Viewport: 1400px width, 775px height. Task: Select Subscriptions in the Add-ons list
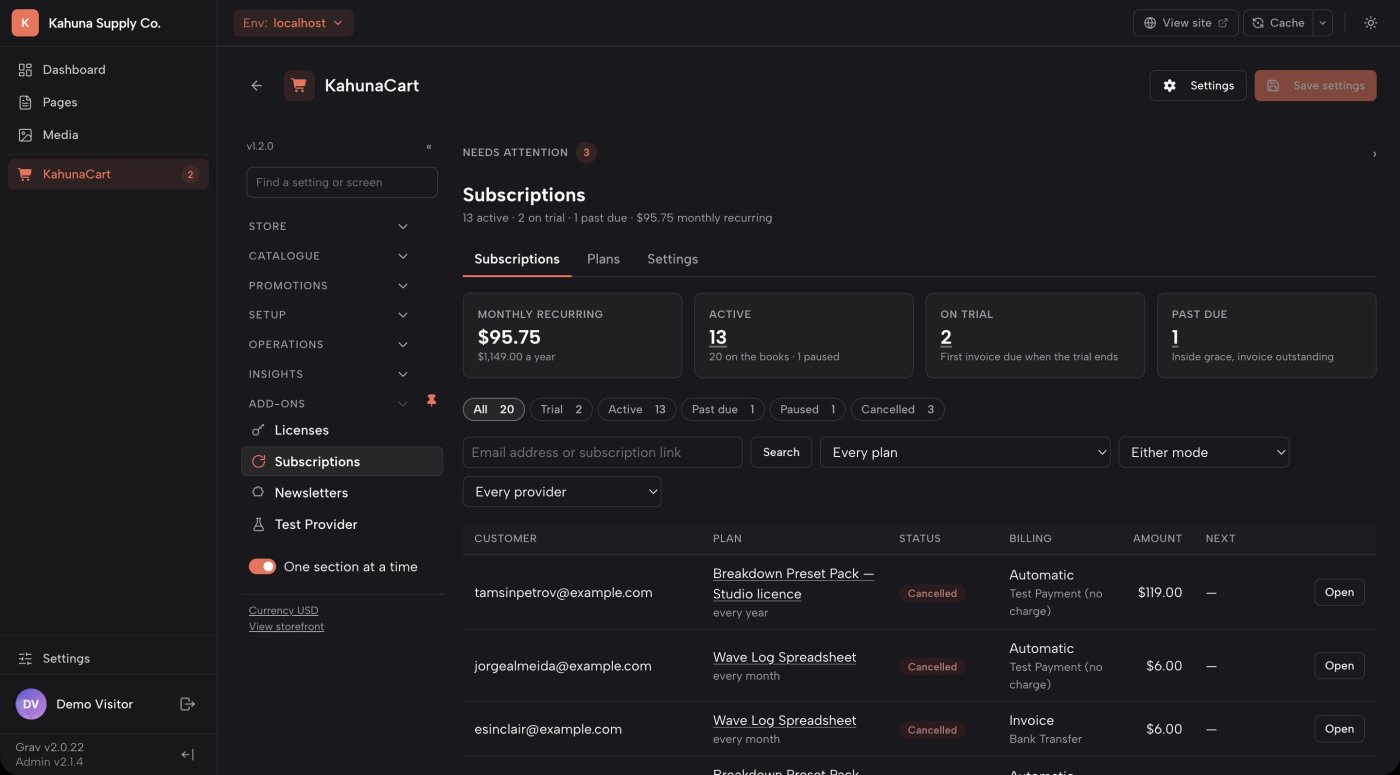[x=342, y=461]
